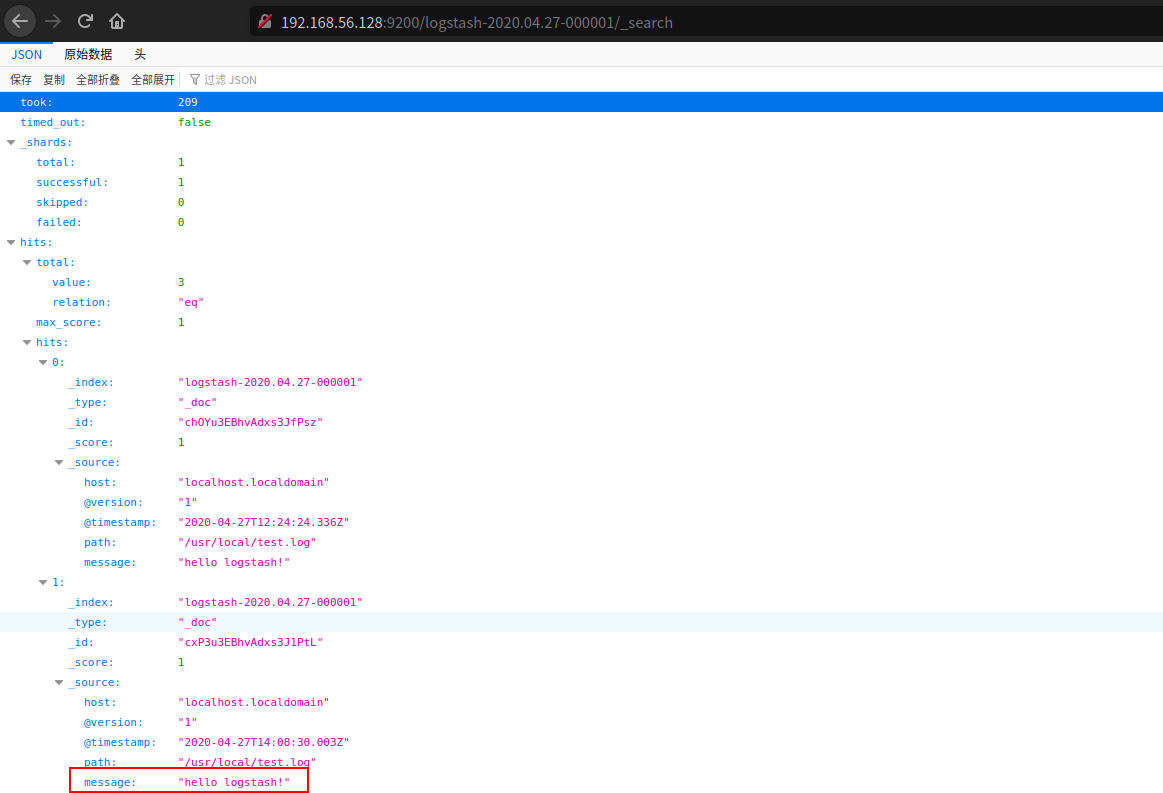Image resolution: width=1163 pixels, height=793 pixels.
Task: Collapse hit entry 0
Action: [x=43, y=361]
